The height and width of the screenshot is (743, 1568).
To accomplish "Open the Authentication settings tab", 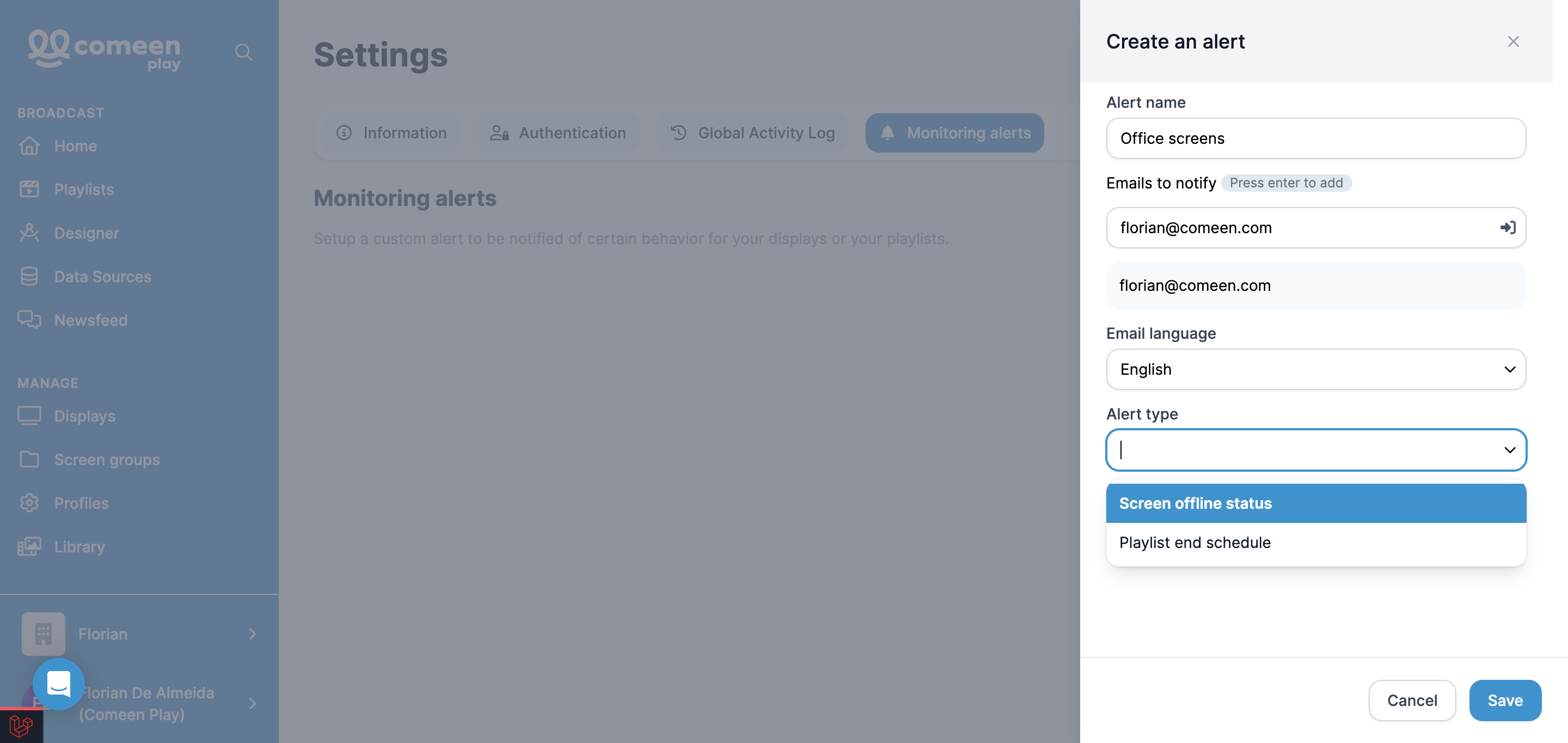I will pyautogui.click(x=558, y=133).
